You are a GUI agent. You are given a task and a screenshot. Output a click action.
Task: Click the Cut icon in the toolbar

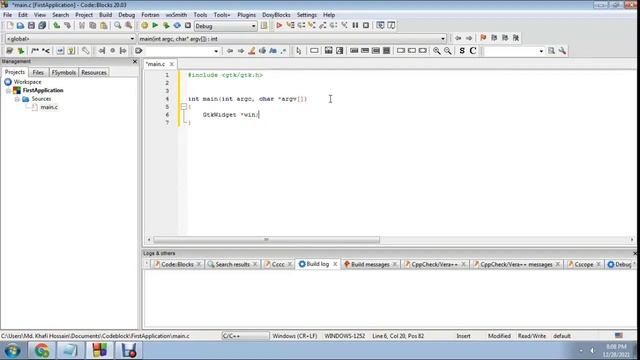point(82,26)
